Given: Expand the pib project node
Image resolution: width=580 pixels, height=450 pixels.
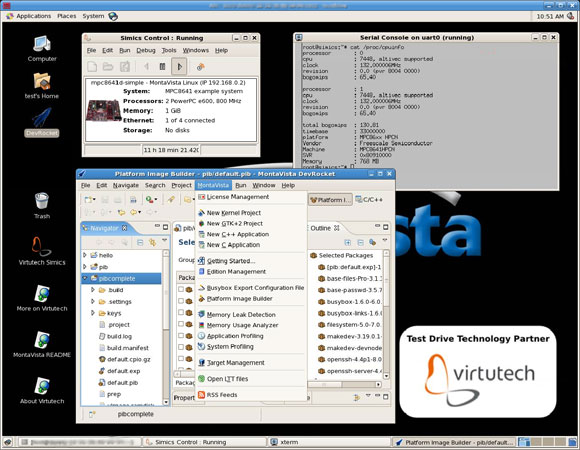Looking at the screenshot, I should point(85,267).
